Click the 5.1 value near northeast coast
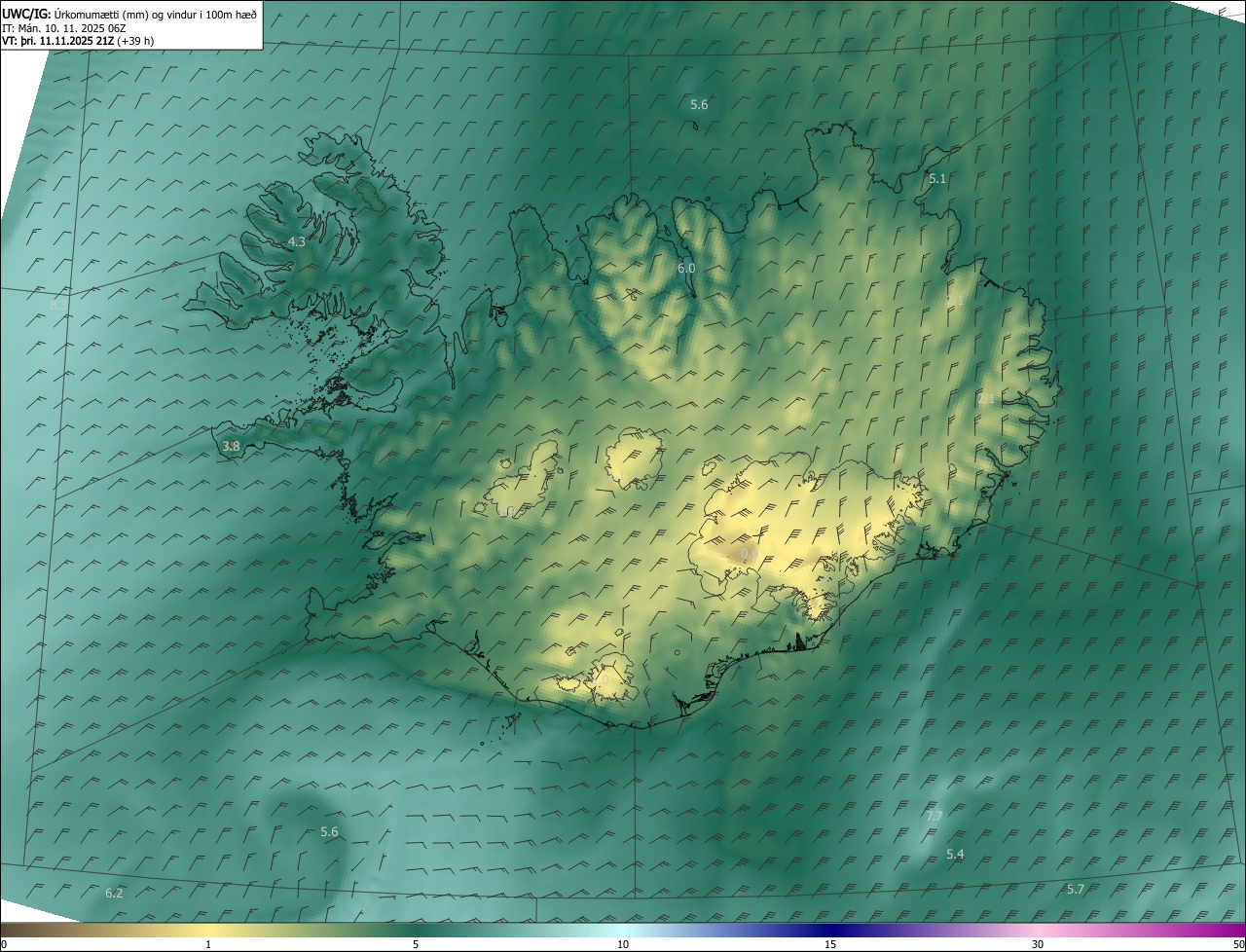The width and height of the screenshot is (1246, 952). (x=937, y=178)
